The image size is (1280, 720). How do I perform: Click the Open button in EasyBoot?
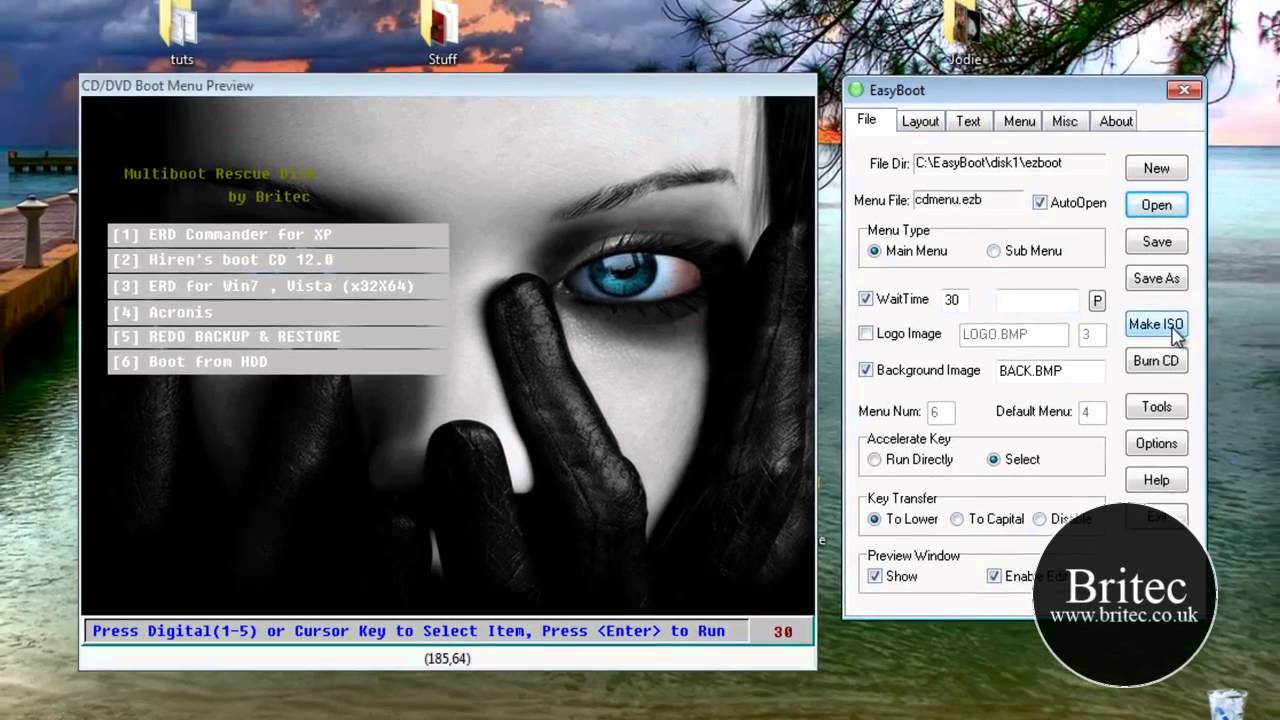click(x=1156, y=205)
